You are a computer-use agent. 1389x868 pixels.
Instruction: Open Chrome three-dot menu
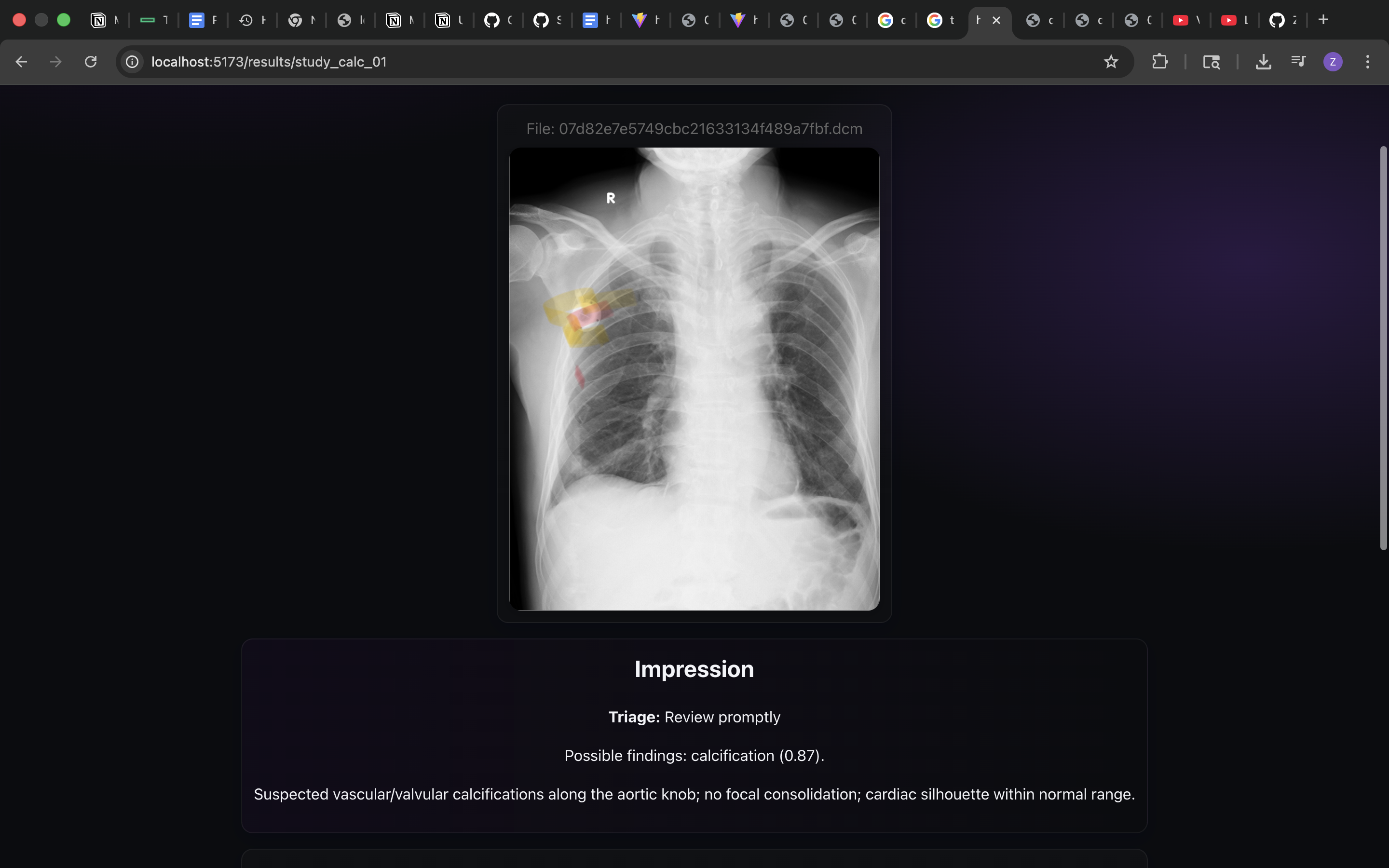(1368, 61)
